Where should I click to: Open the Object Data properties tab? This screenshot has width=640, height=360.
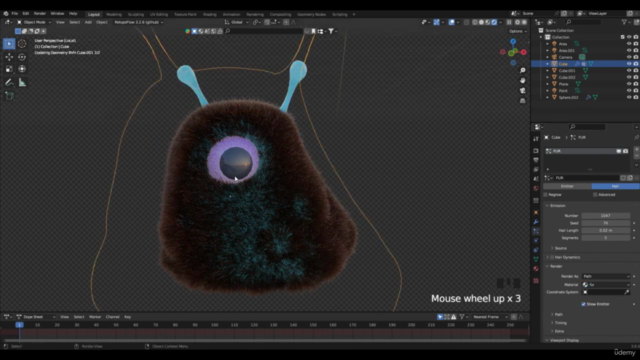point(536,259)
